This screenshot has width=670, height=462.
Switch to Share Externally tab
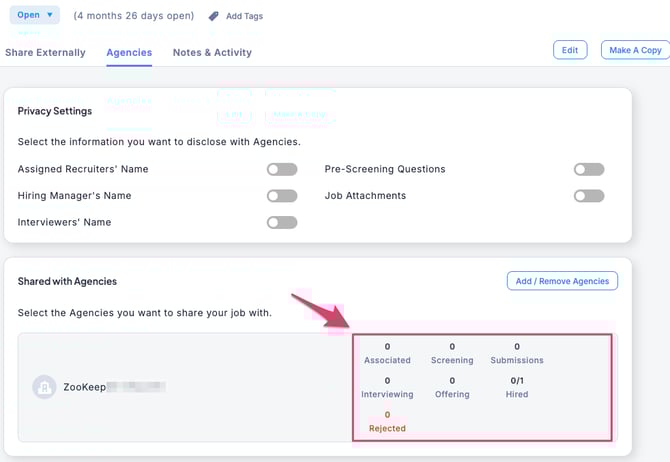click(45, 52)
